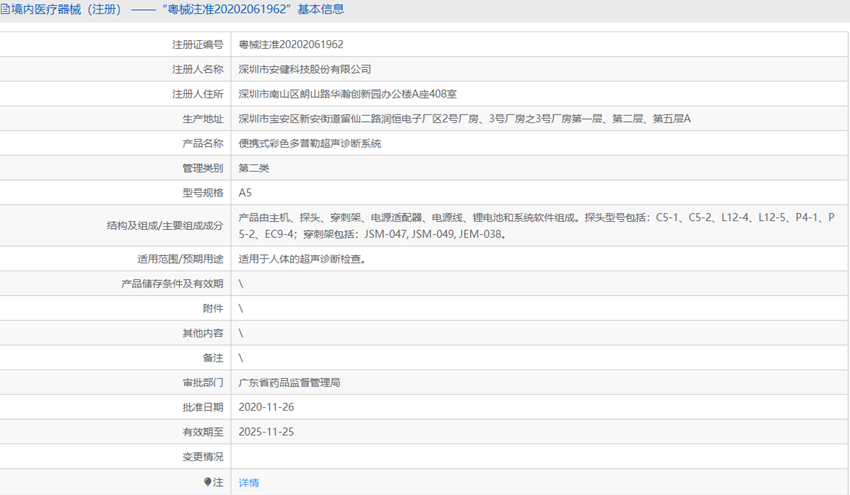The height and width of the screenshot is (495, 850).
Task: Select expiry date 2025-11-25
Action: [266, 432]
